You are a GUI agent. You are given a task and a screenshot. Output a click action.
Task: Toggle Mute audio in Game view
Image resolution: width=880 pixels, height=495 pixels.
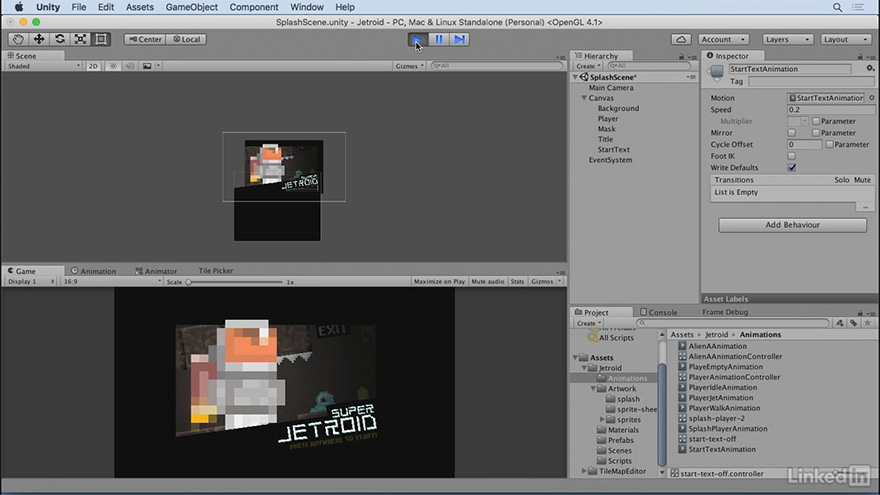tap(488, 282)
